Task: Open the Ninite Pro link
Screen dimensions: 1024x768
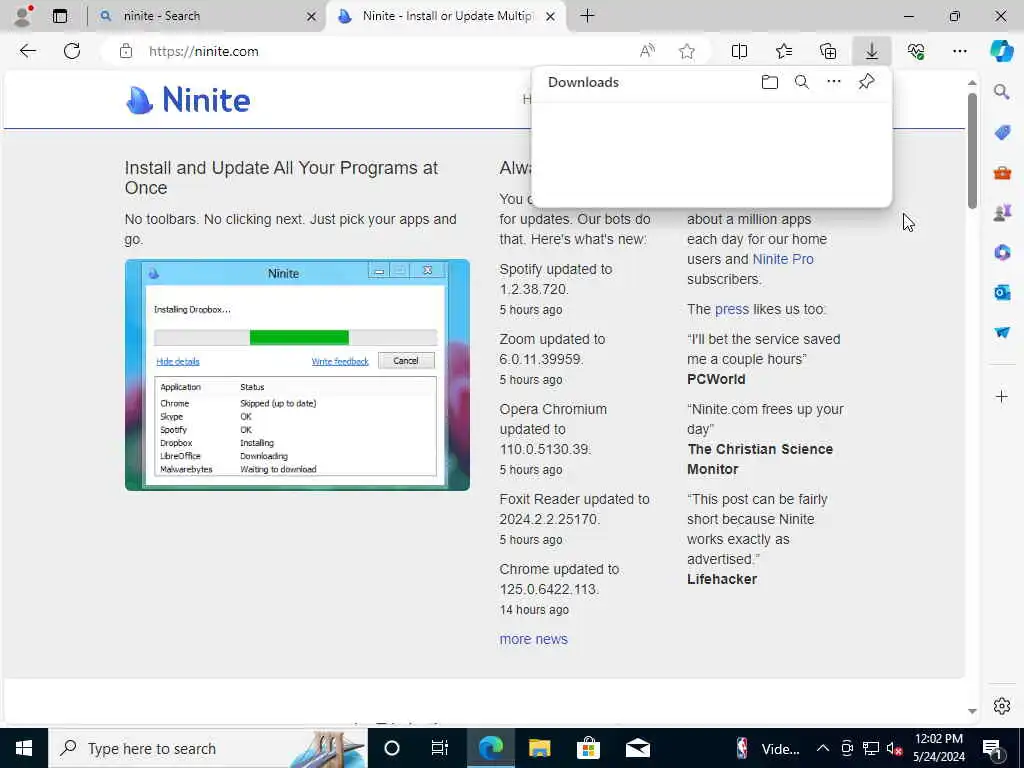Action: (x=782, y=259)
